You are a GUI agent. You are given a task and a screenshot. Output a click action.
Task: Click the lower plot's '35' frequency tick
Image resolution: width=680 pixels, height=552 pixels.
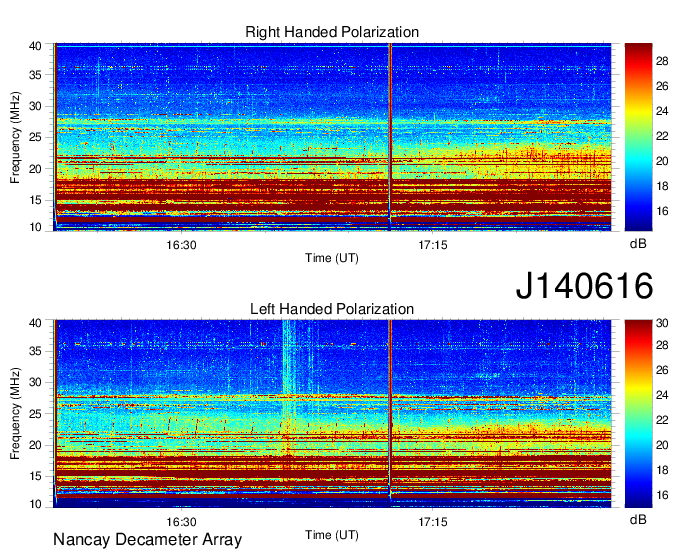tap(35, 351)
